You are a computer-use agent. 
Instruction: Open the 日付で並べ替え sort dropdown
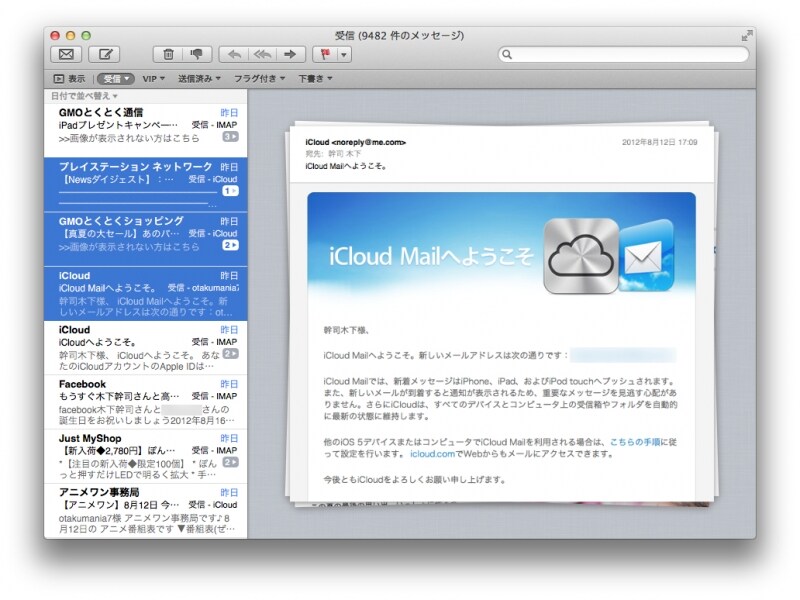(x=85, y=96)
